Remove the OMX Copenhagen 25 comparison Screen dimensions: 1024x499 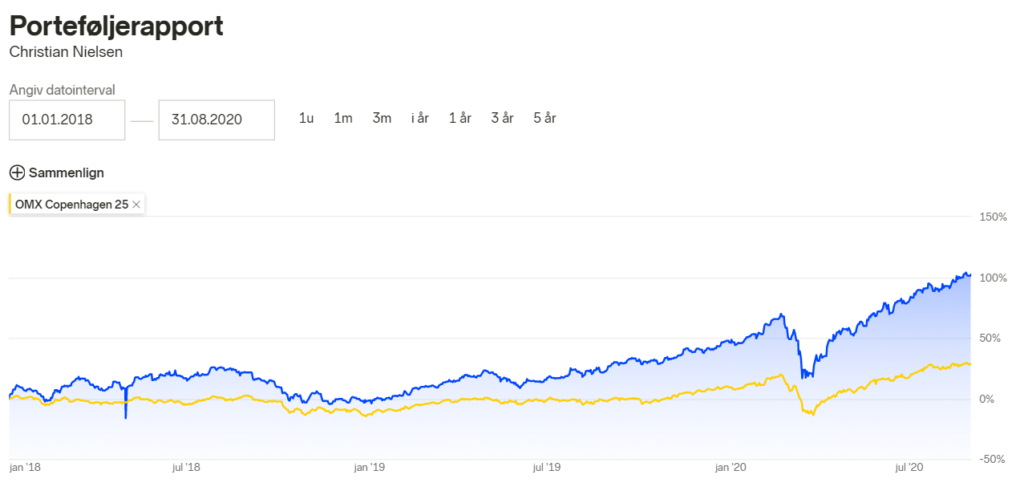point(136,204)
